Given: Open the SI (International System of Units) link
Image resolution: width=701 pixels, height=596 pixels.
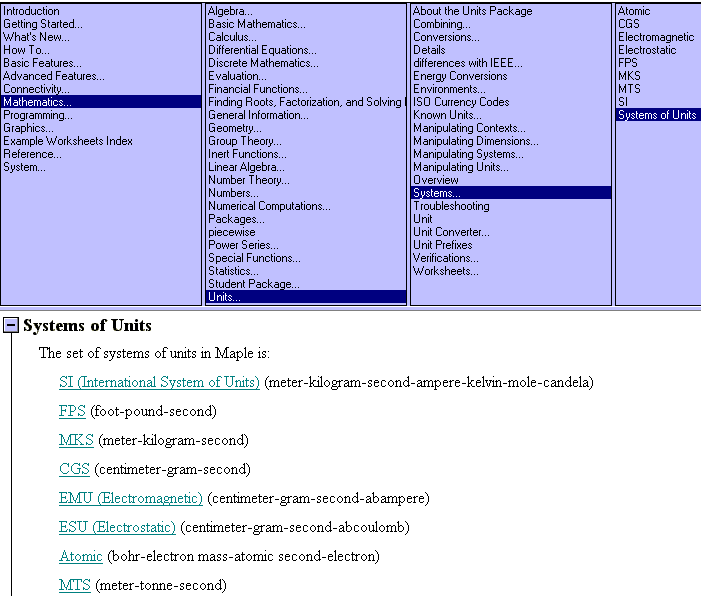Looking at the screenshot, I should [159, 382].
